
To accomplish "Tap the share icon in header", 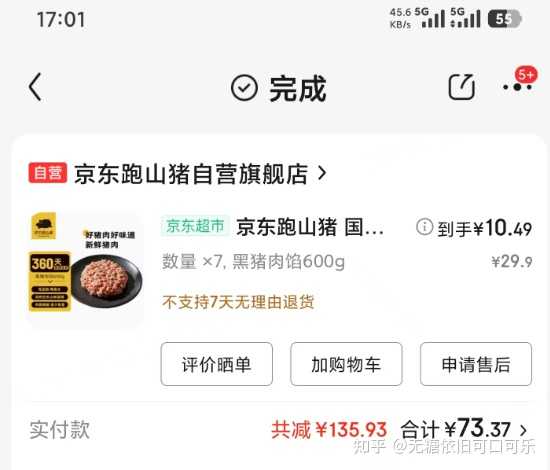I will (x=462, y=87).
